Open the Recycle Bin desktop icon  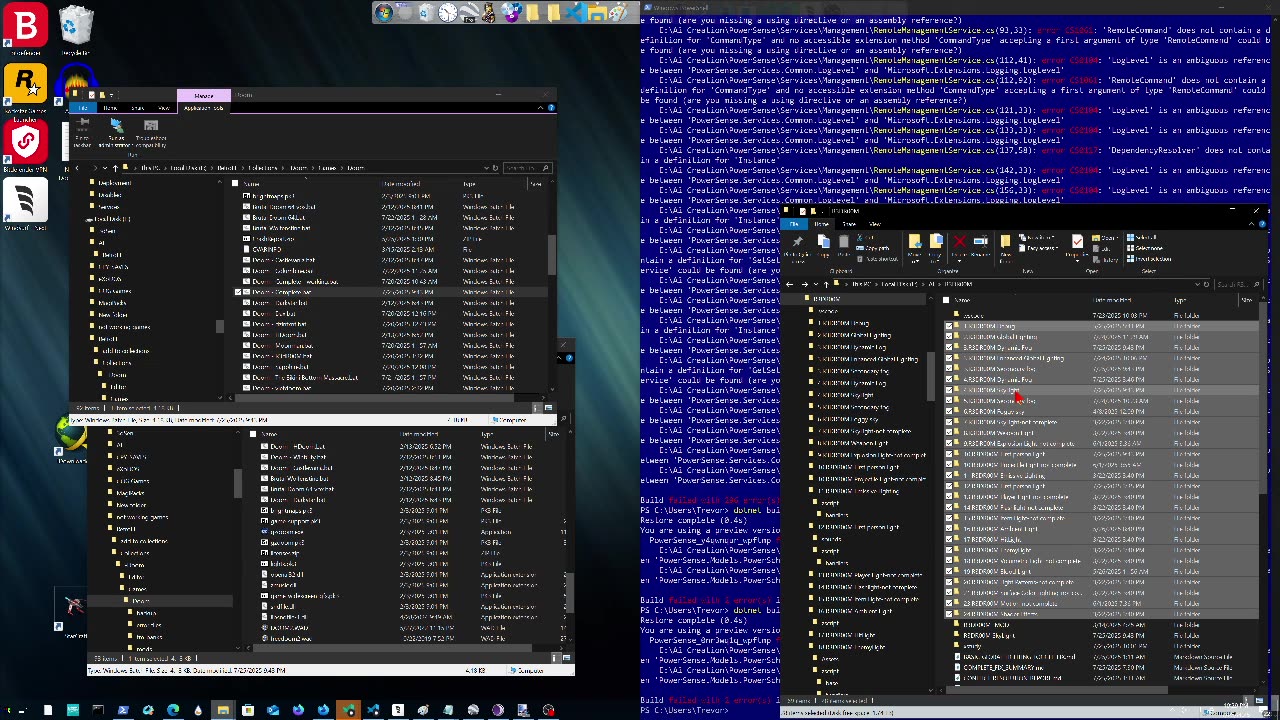[76, 30]
